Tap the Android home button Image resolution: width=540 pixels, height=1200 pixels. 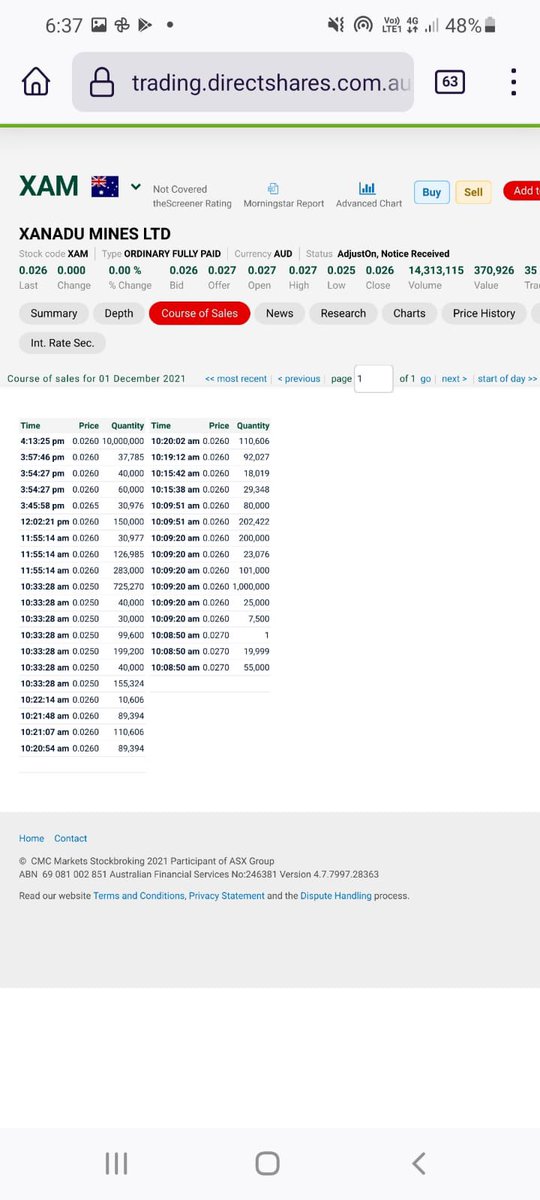click(x=267, y=1162)
